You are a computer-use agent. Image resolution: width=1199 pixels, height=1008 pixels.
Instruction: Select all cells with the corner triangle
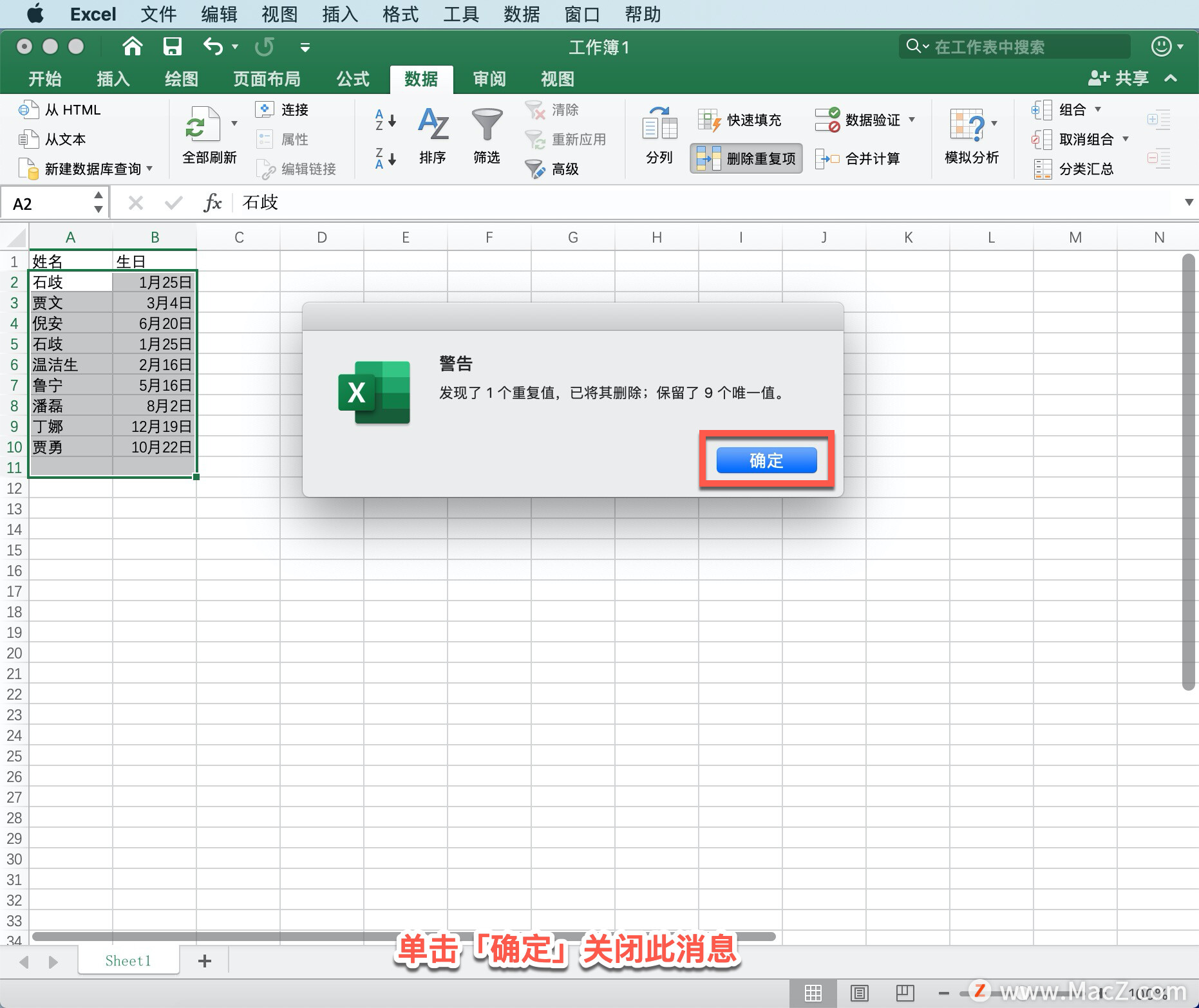coord(17,238)
